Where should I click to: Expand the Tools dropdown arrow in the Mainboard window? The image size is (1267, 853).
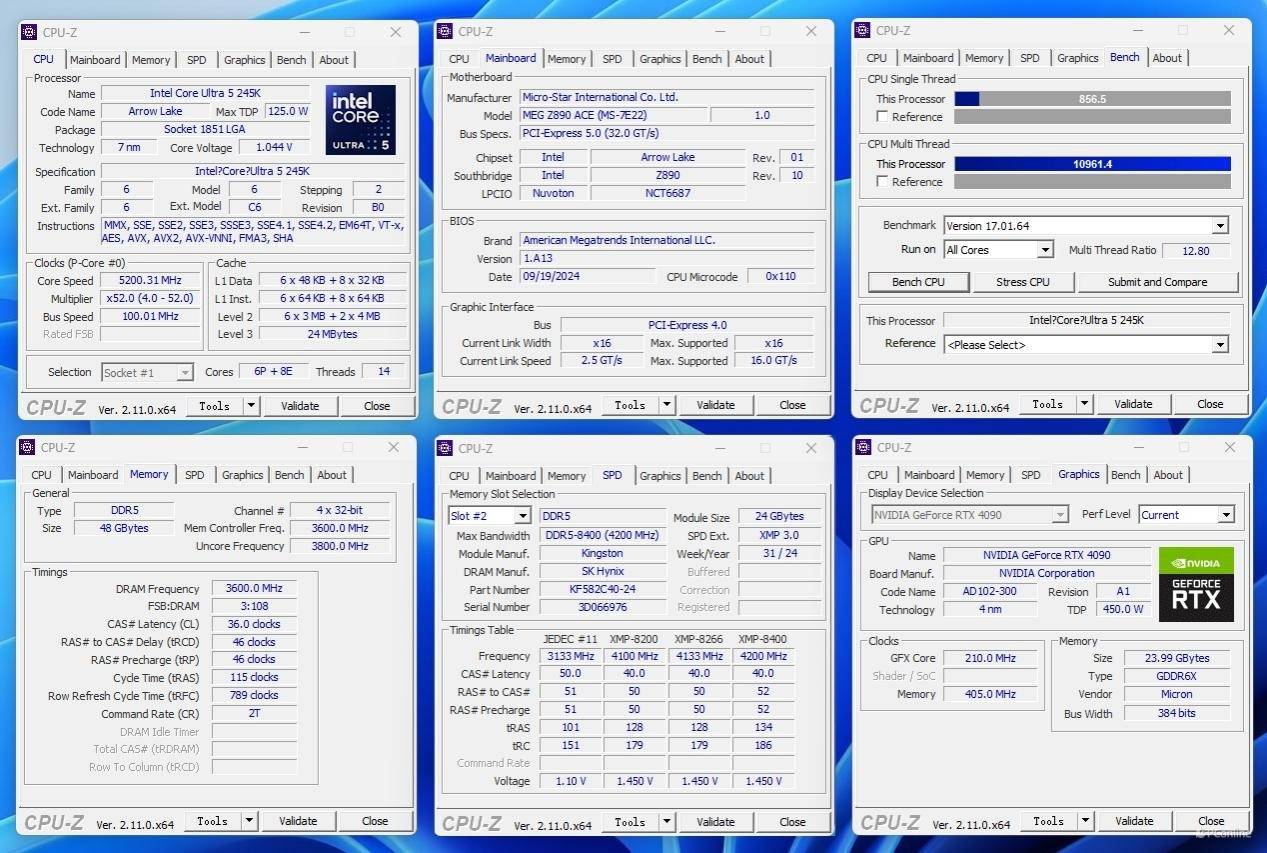[667, 405]
